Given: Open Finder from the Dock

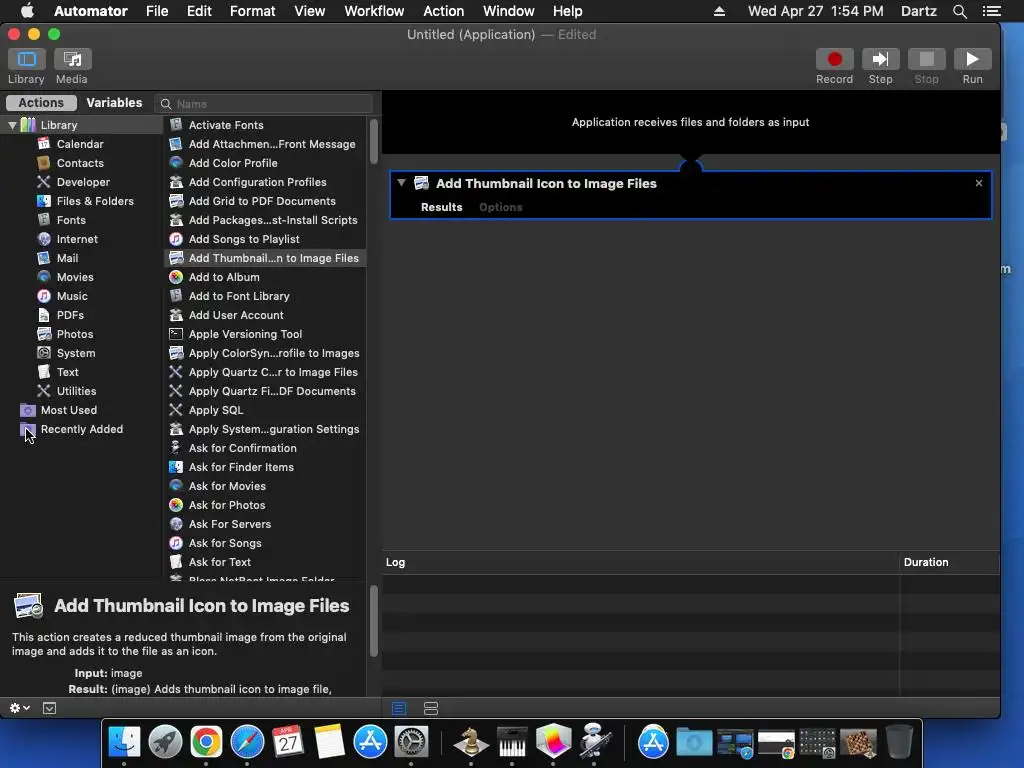Looking at the screenshot, I should [x=124, y=742].
